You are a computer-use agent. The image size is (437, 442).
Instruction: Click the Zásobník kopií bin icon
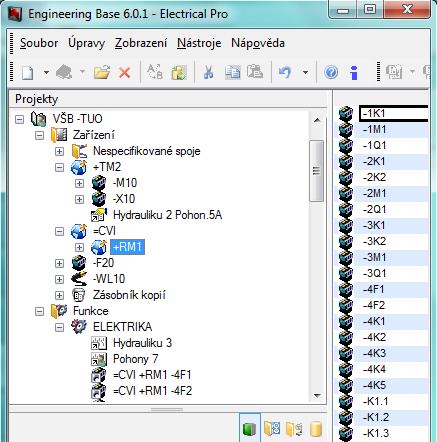(x=79, y=295)
